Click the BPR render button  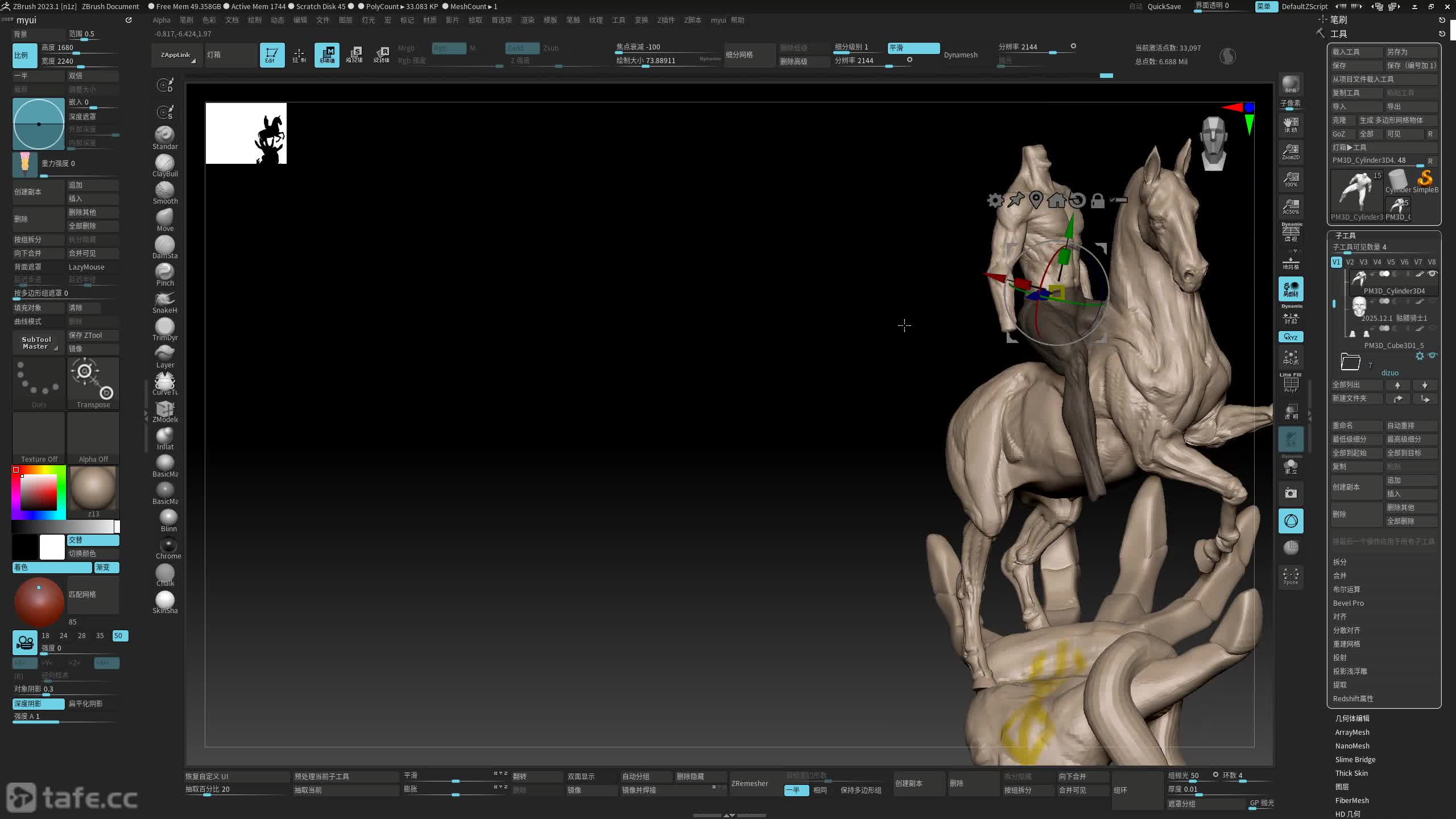tap(1290, 84)
